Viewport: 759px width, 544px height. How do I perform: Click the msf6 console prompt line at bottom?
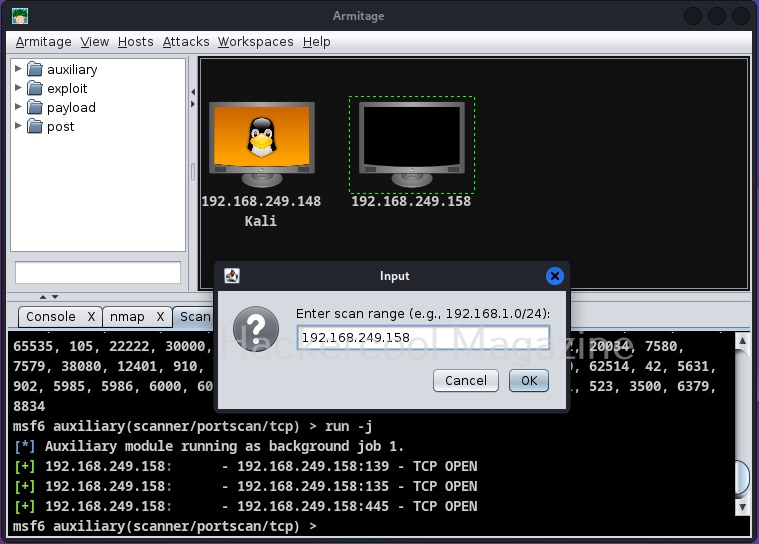[165, 526]
